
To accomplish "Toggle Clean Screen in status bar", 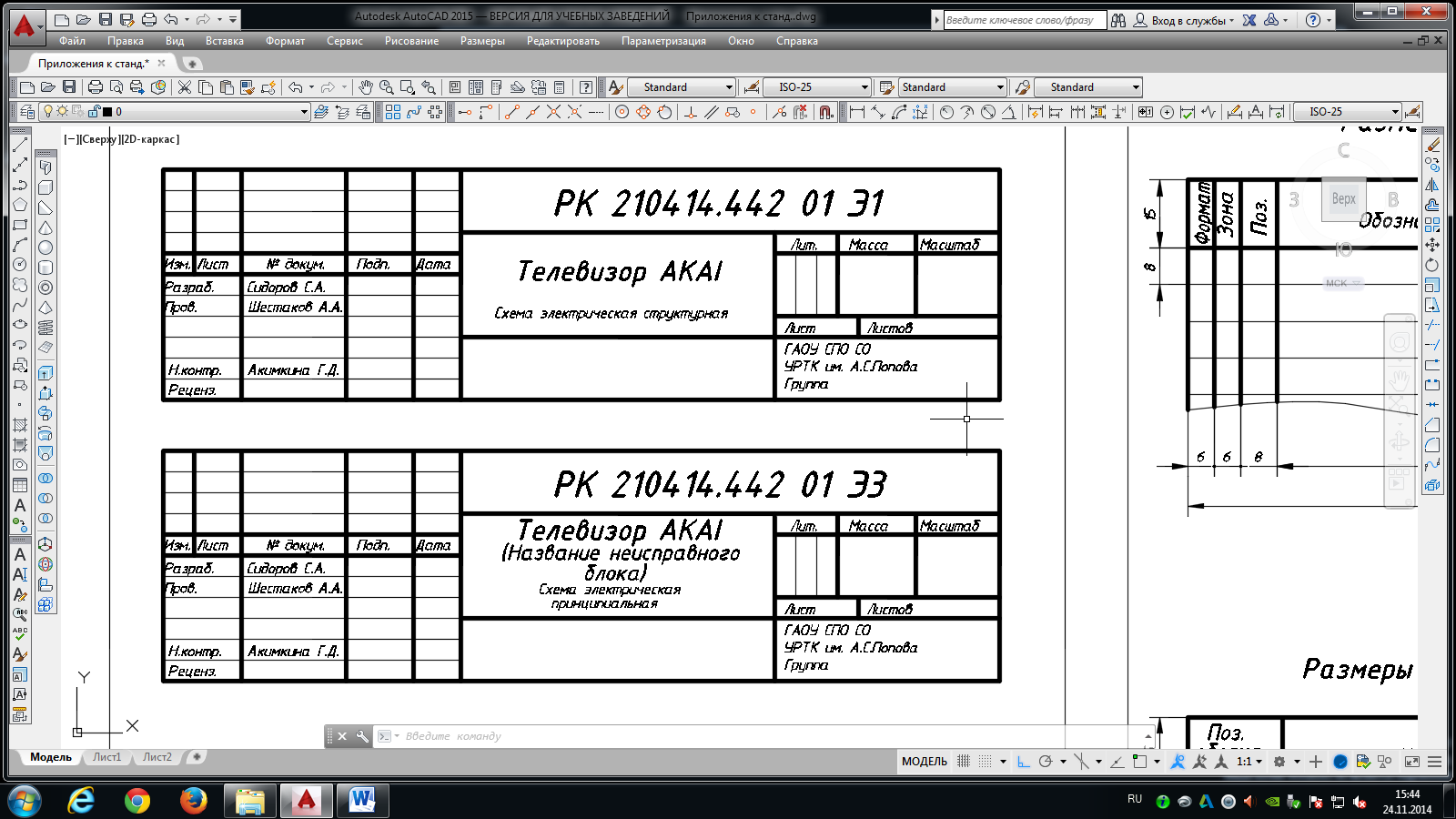I will click(1412, 762).
